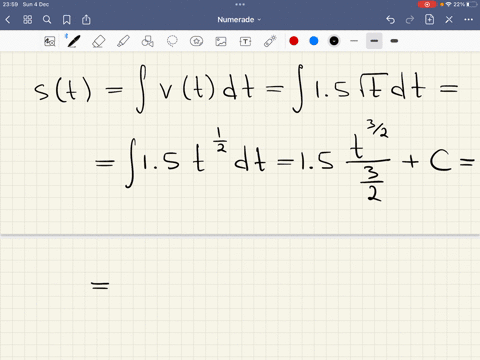Insert an image with the photo tool

coord(221,41)
